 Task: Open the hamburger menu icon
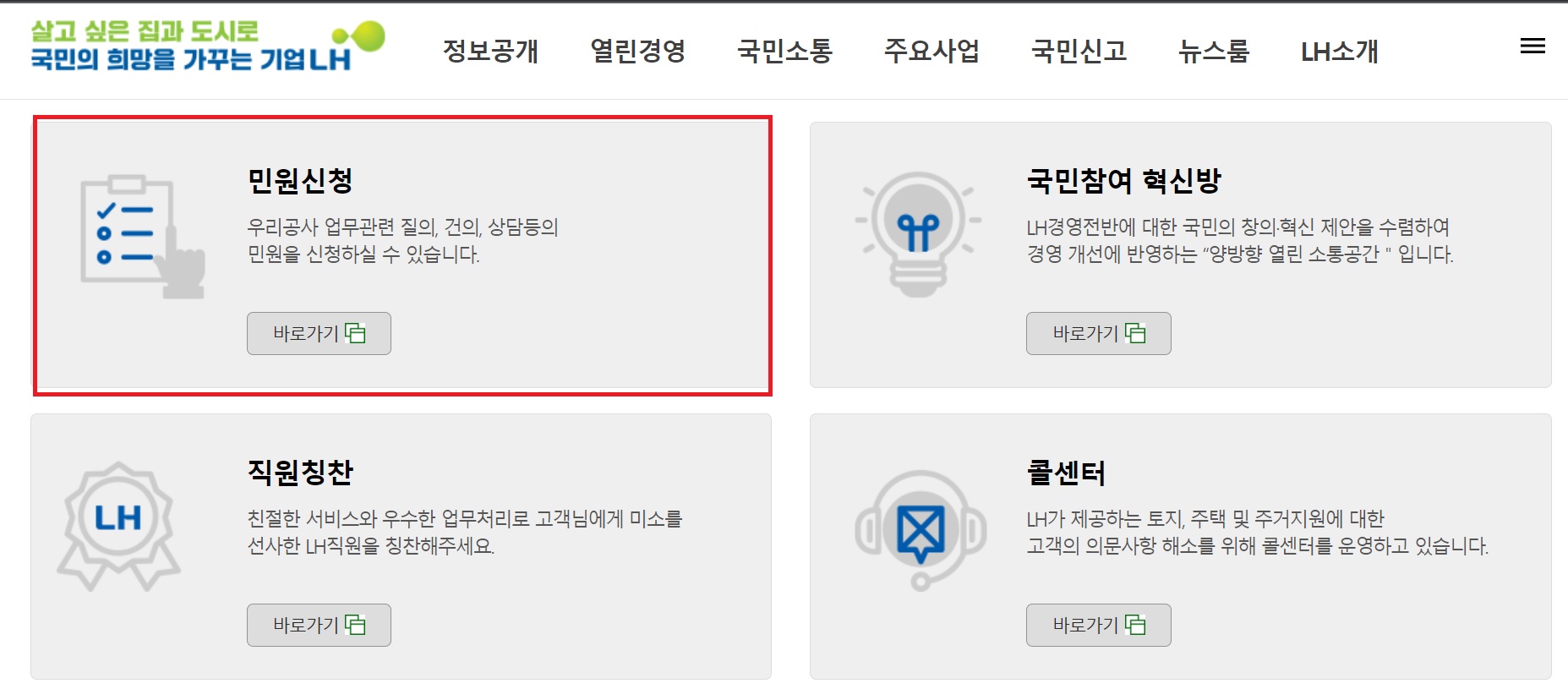coord(1532,46)
